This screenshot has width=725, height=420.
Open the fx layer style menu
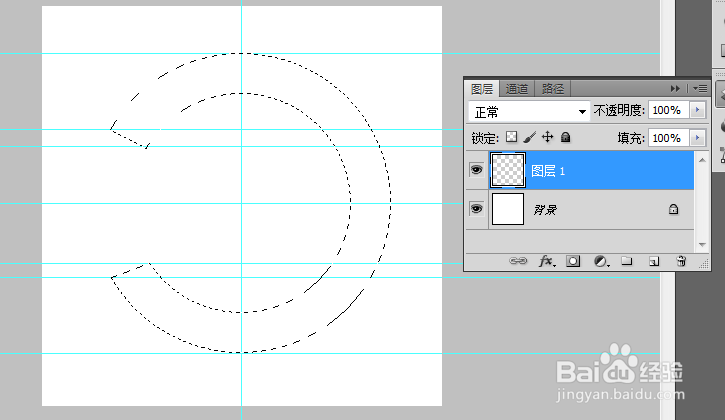click(547, 261)
